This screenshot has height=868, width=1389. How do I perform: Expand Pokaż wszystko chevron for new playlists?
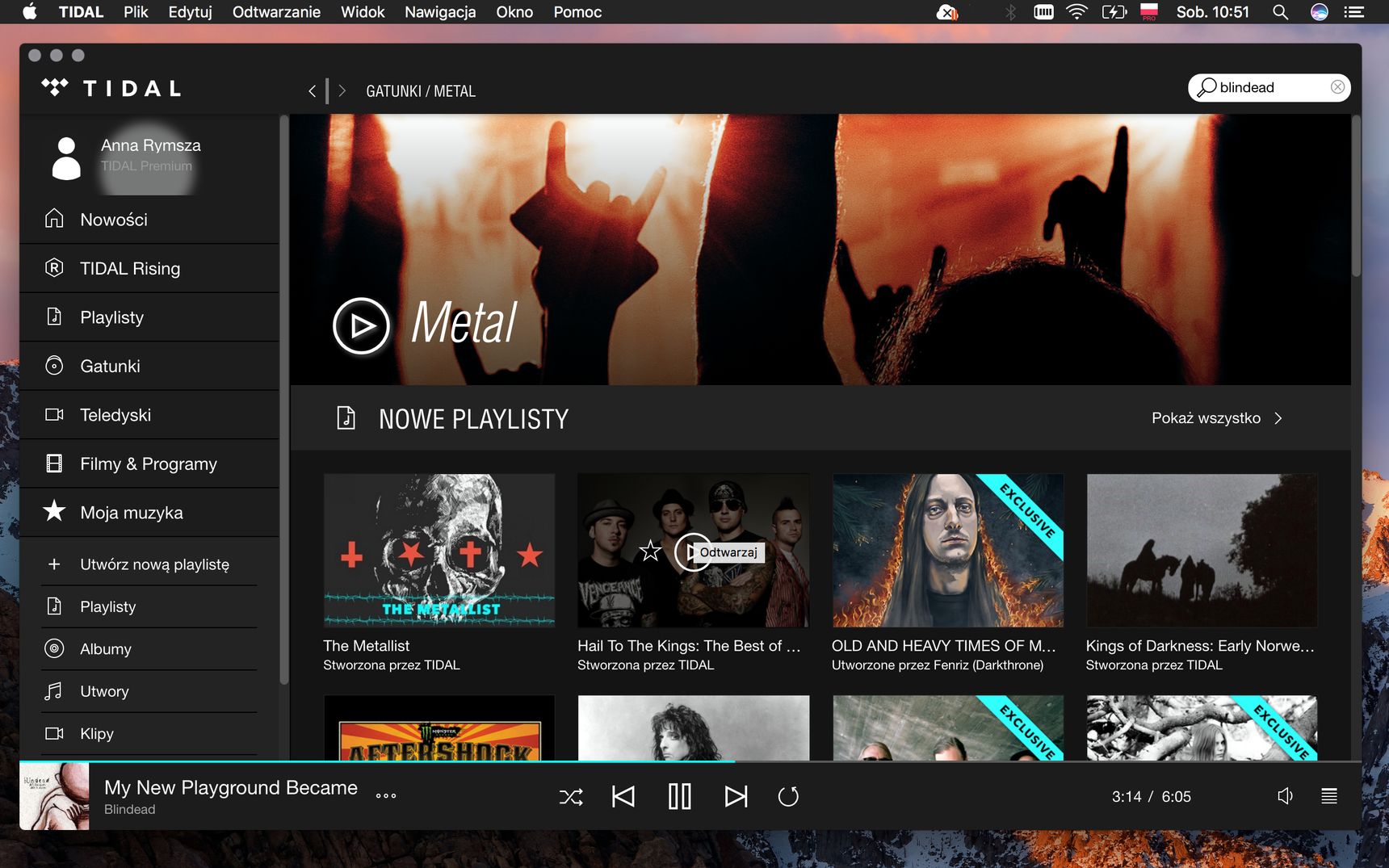pyautogui.click(x=1278, y=418)
